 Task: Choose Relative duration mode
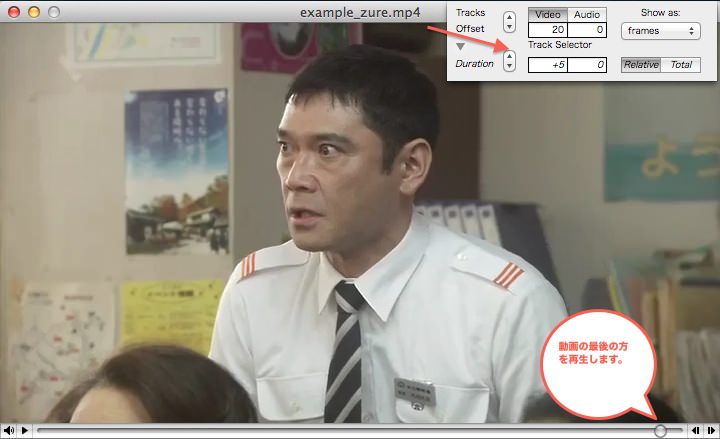tap(641, 65)
